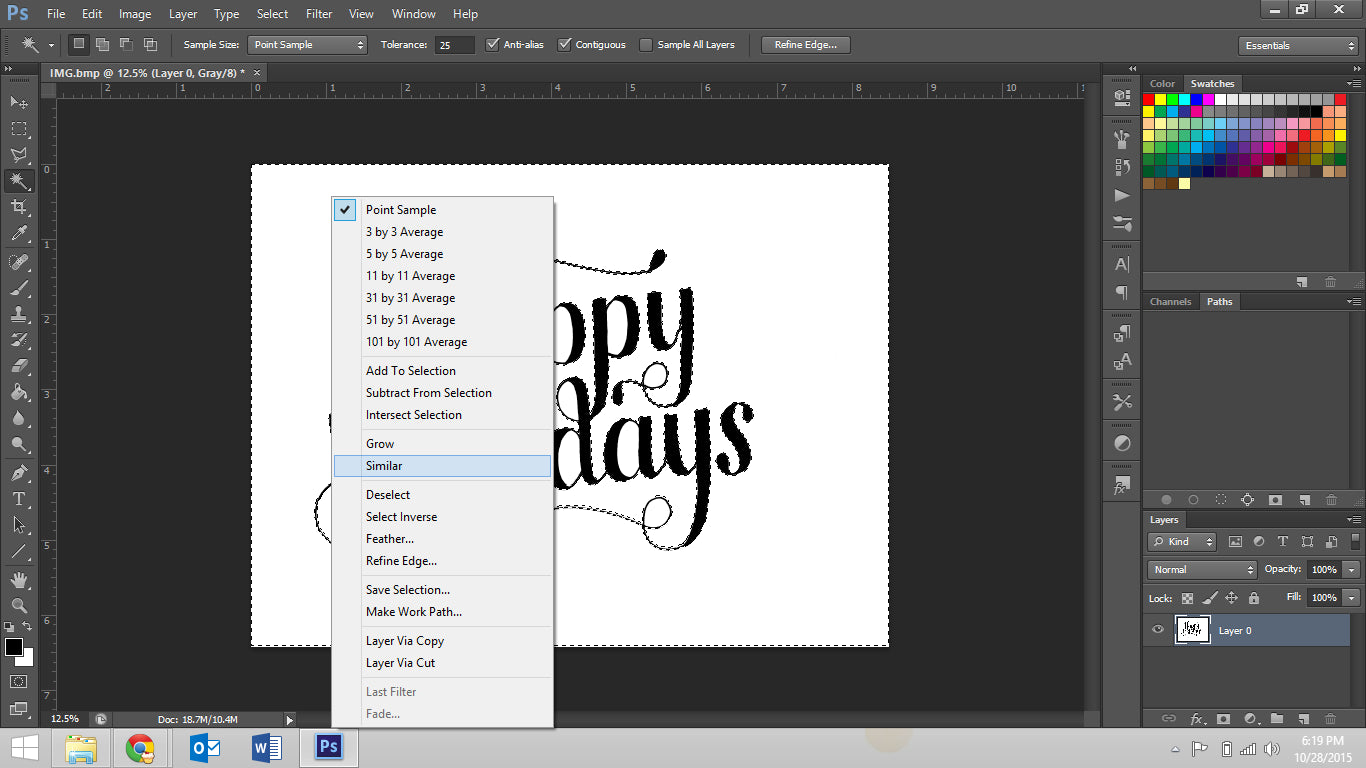Select the Hand tool
The image size is (1366, 768).
(18, 580)
